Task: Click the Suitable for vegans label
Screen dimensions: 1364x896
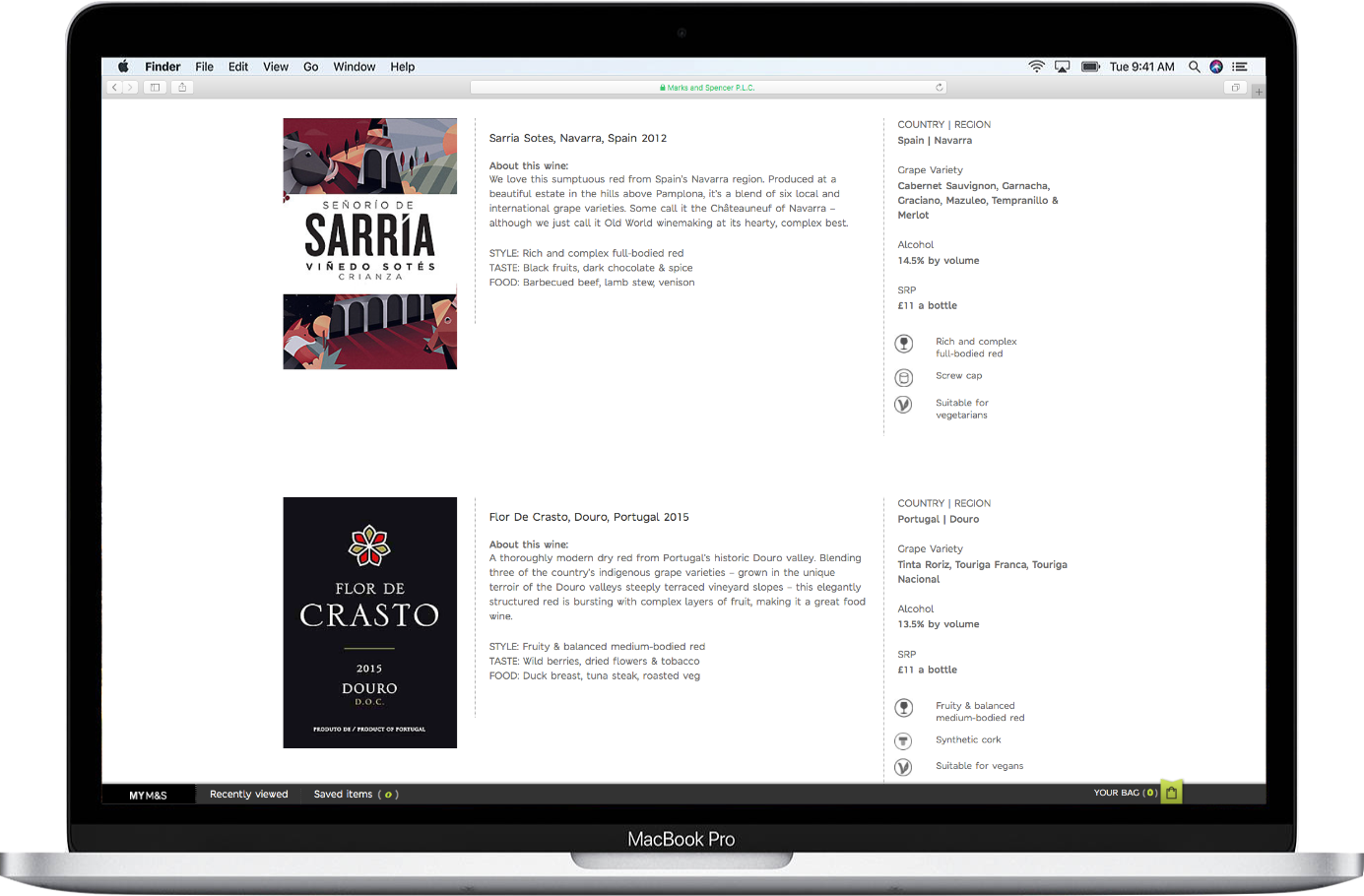Action: click(x=980, y=766)
